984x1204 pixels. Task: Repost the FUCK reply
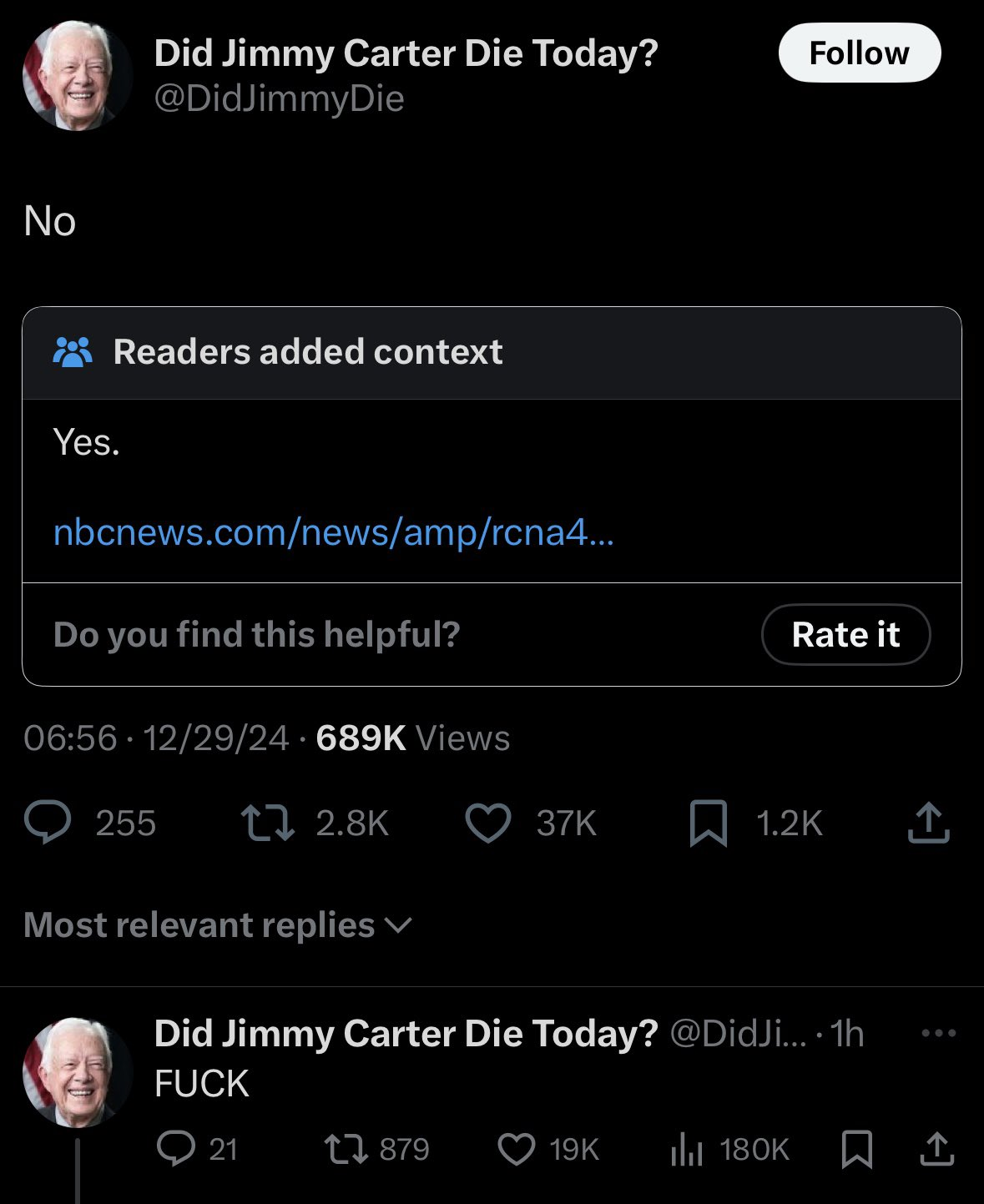coord(344,1149)
